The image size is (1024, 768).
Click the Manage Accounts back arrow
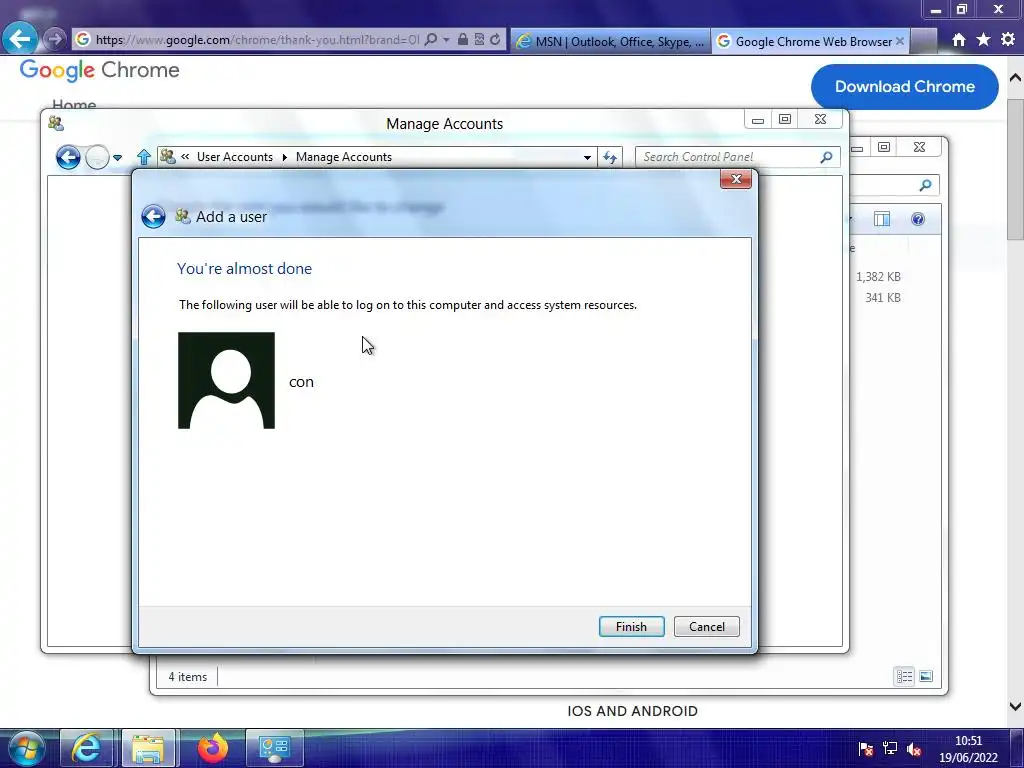[x=68, y=157]
